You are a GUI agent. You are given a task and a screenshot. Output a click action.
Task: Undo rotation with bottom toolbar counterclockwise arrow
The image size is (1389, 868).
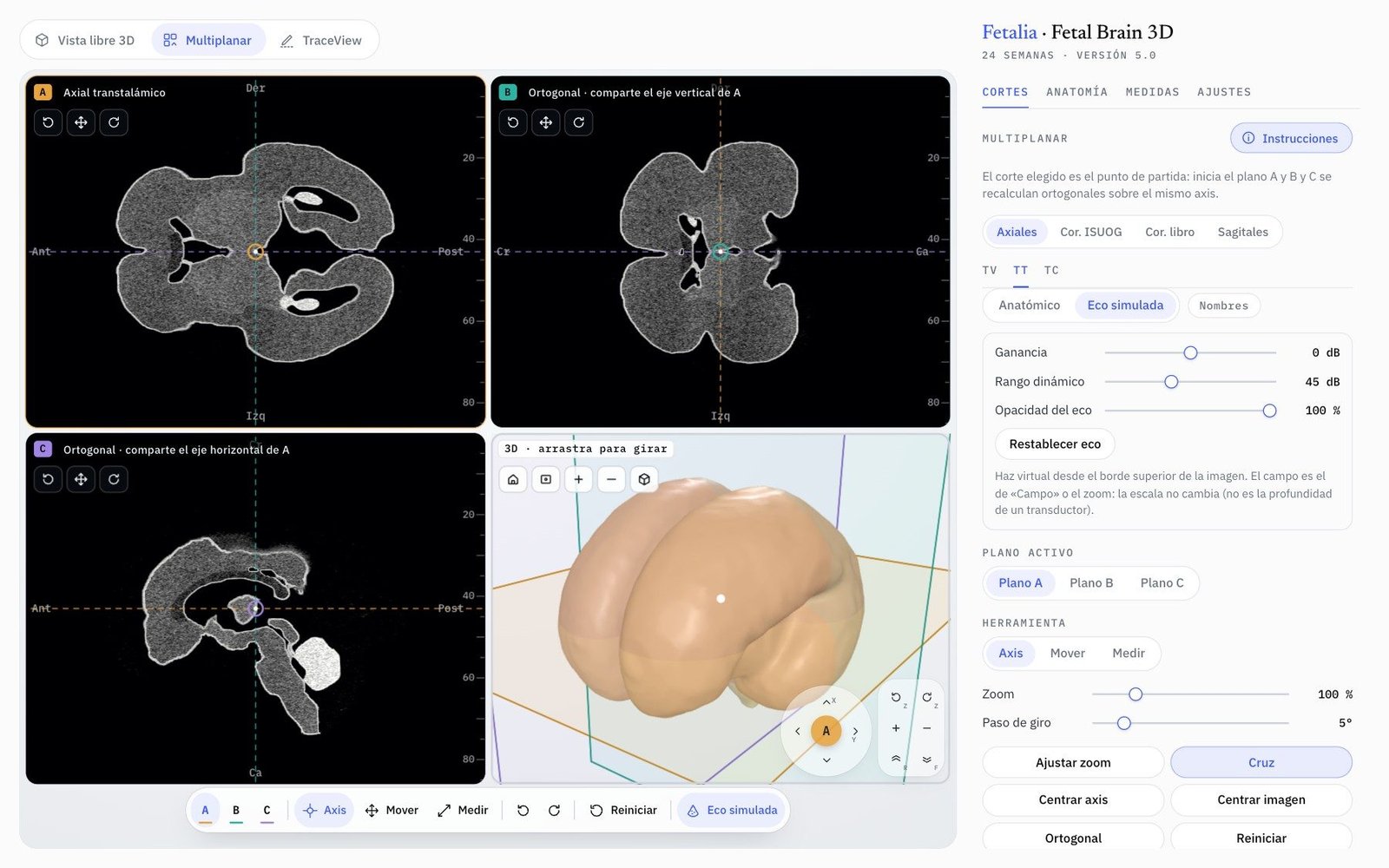[x=523, y=811]
